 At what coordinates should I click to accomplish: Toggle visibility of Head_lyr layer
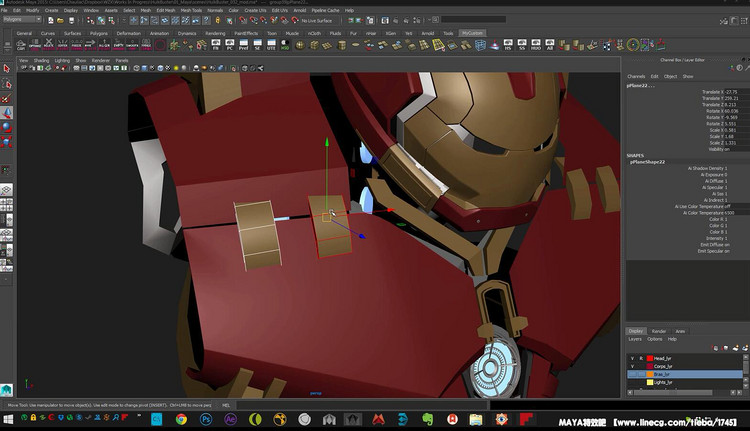pyautogui.click(x=632, y=357)
